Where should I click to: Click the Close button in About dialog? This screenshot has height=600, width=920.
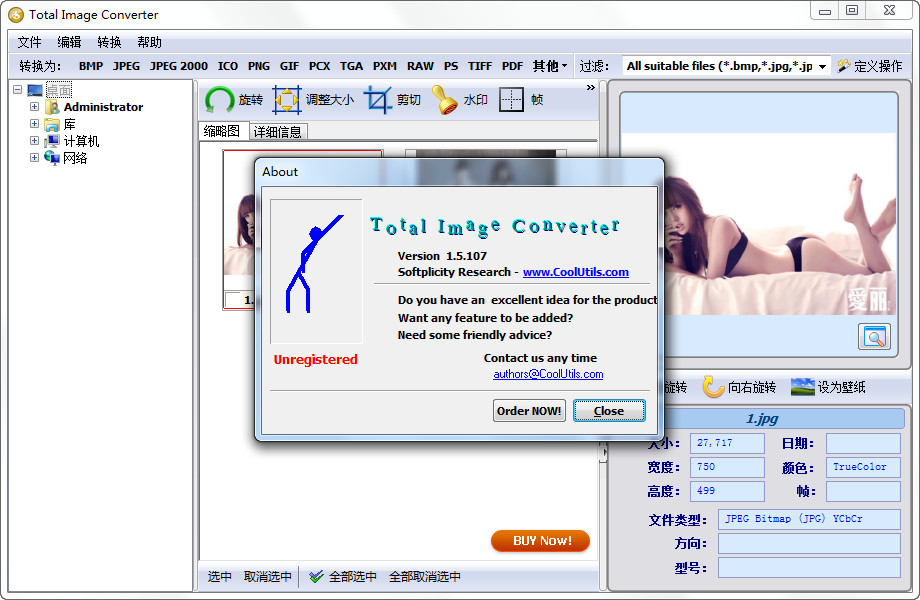point(609,411)
